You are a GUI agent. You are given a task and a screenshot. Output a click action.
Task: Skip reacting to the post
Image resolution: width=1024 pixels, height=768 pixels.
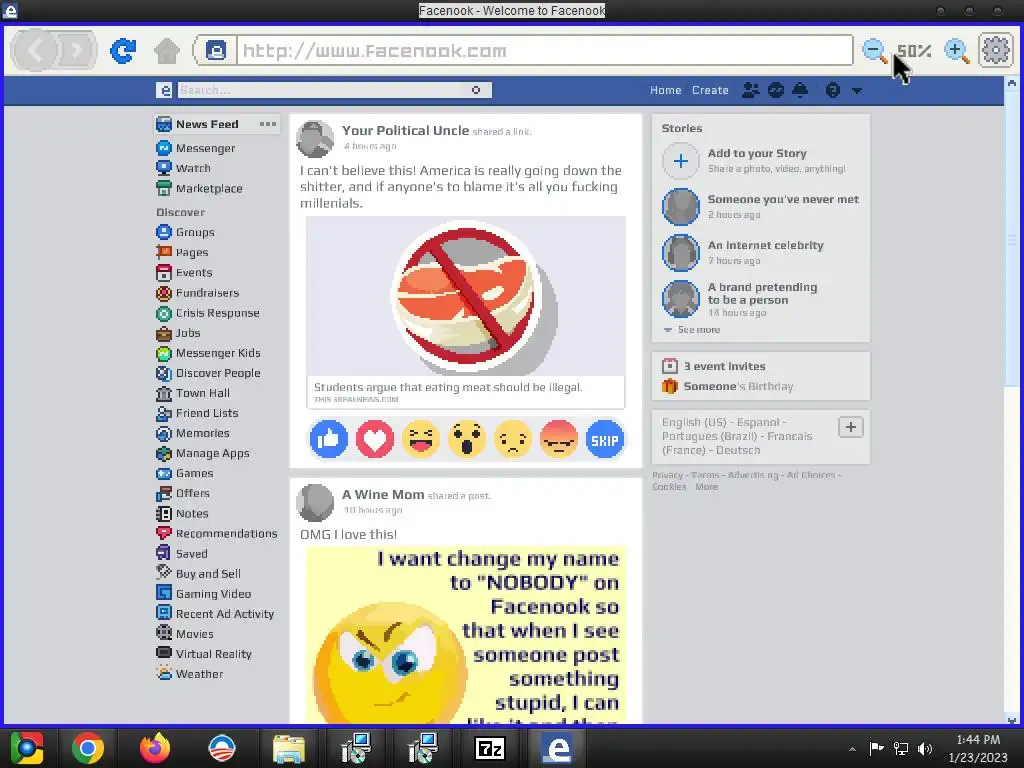coord(605,440)
